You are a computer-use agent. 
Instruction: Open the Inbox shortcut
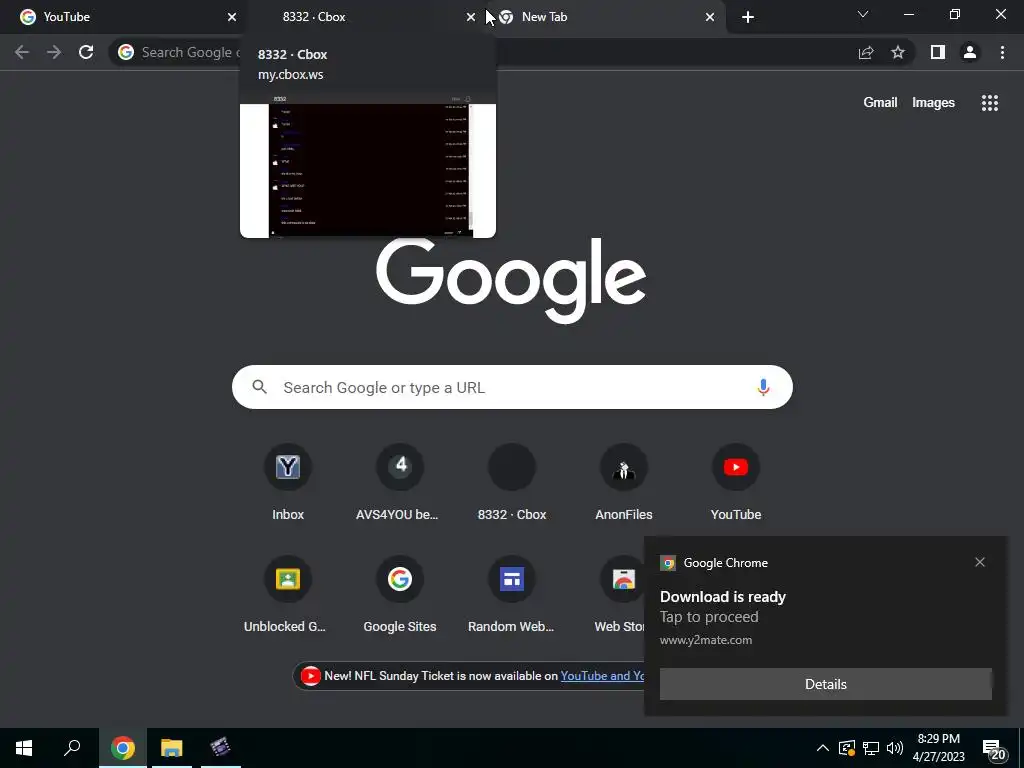pos(288,483)
